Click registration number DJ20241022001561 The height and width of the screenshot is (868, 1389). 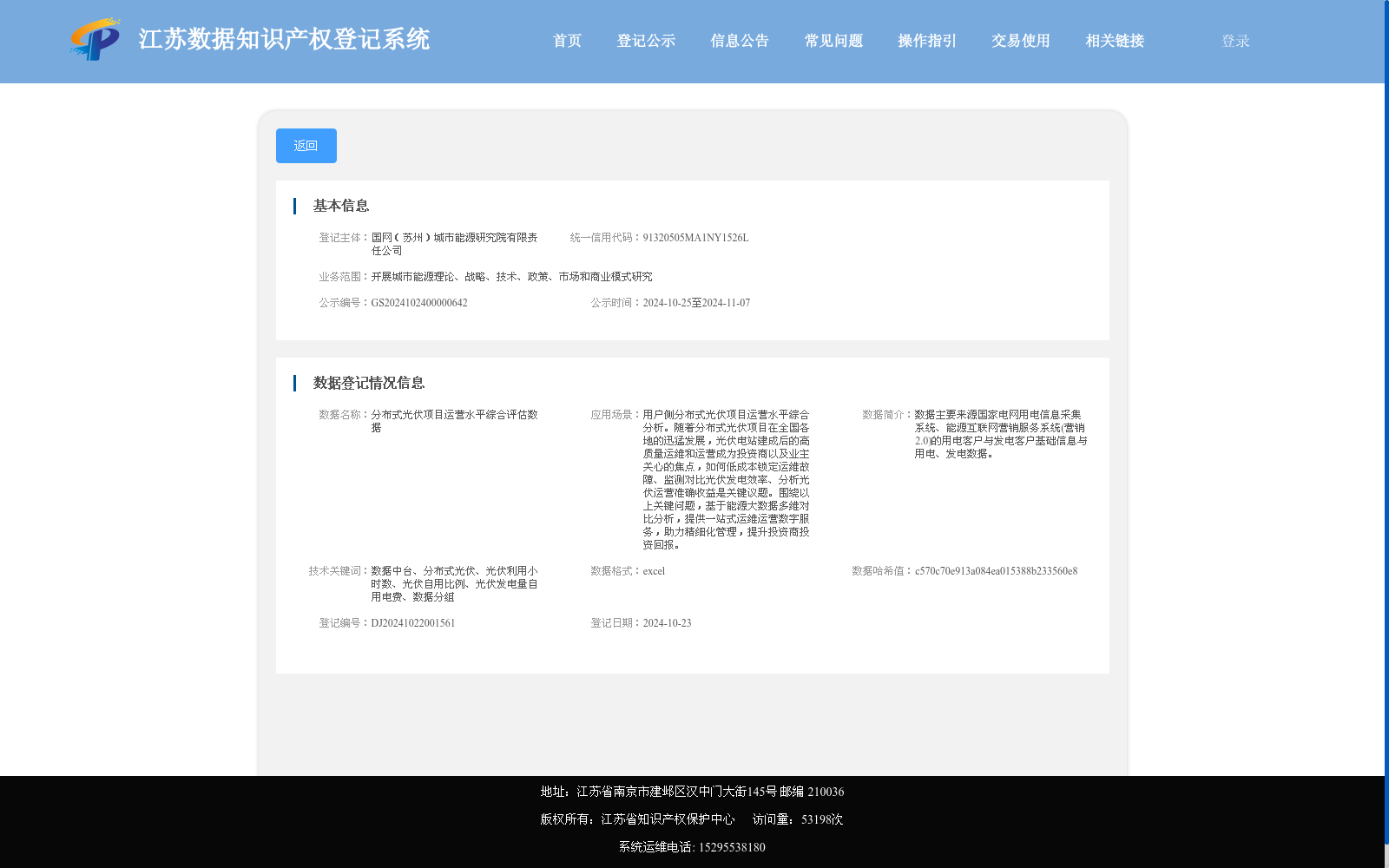413,623
